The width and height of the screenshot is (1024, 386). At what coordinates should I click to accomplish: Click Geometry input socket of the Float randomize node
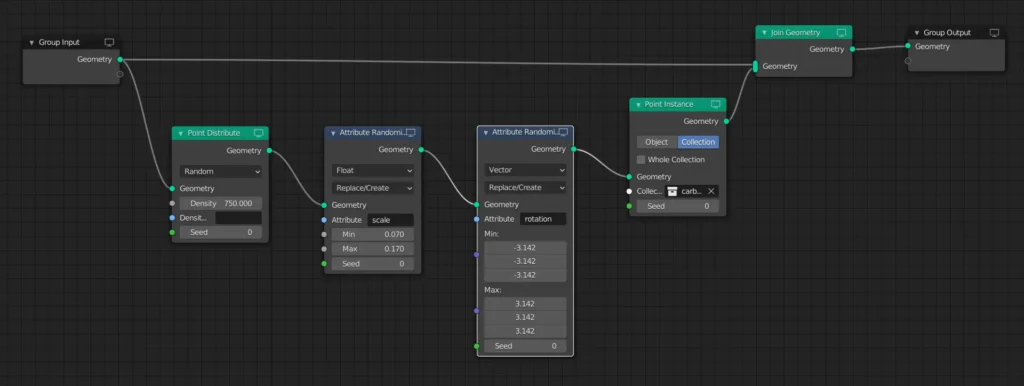pos(324,205)
